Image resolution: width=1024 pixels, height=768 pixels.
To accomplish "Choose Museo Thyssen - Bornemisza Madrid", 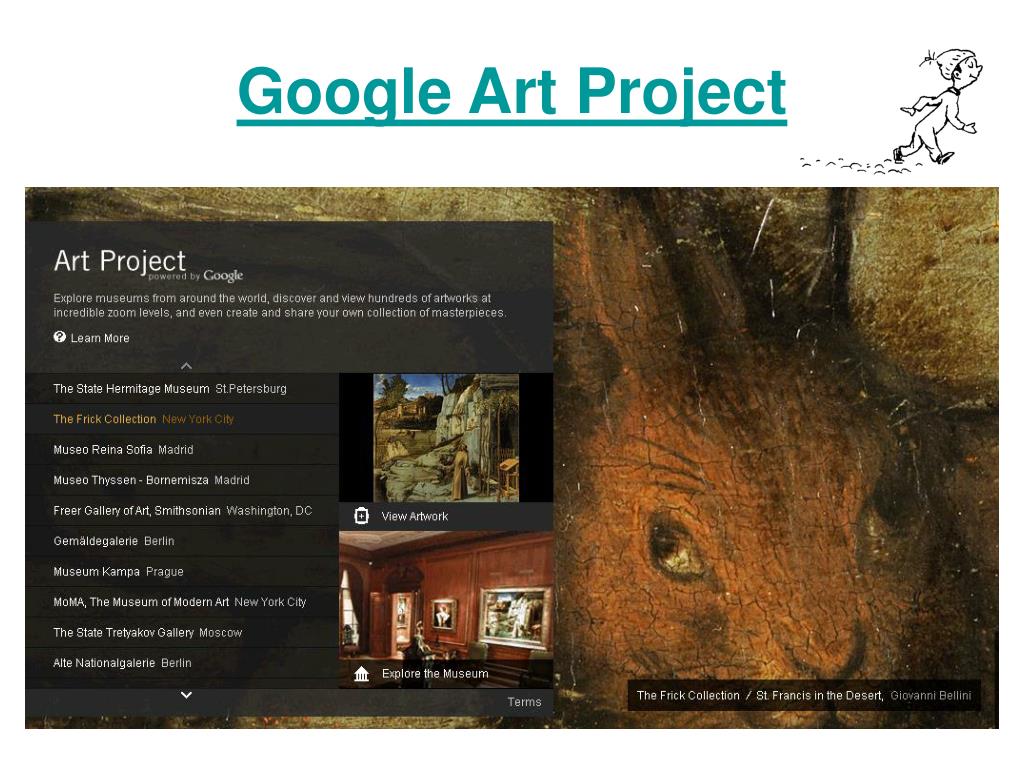I will pyautogui.click(x=182, y=480).
